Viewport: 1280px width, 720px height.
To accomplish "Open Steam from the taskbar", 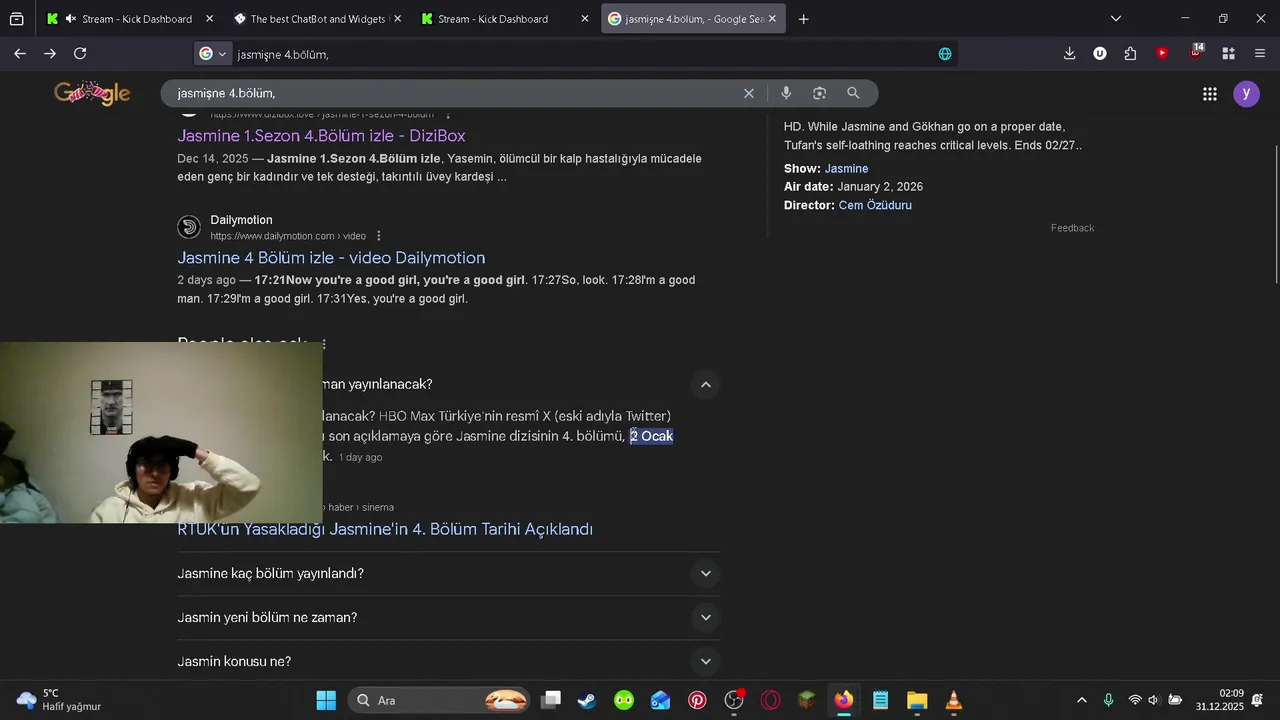I will tap(587, 700).
